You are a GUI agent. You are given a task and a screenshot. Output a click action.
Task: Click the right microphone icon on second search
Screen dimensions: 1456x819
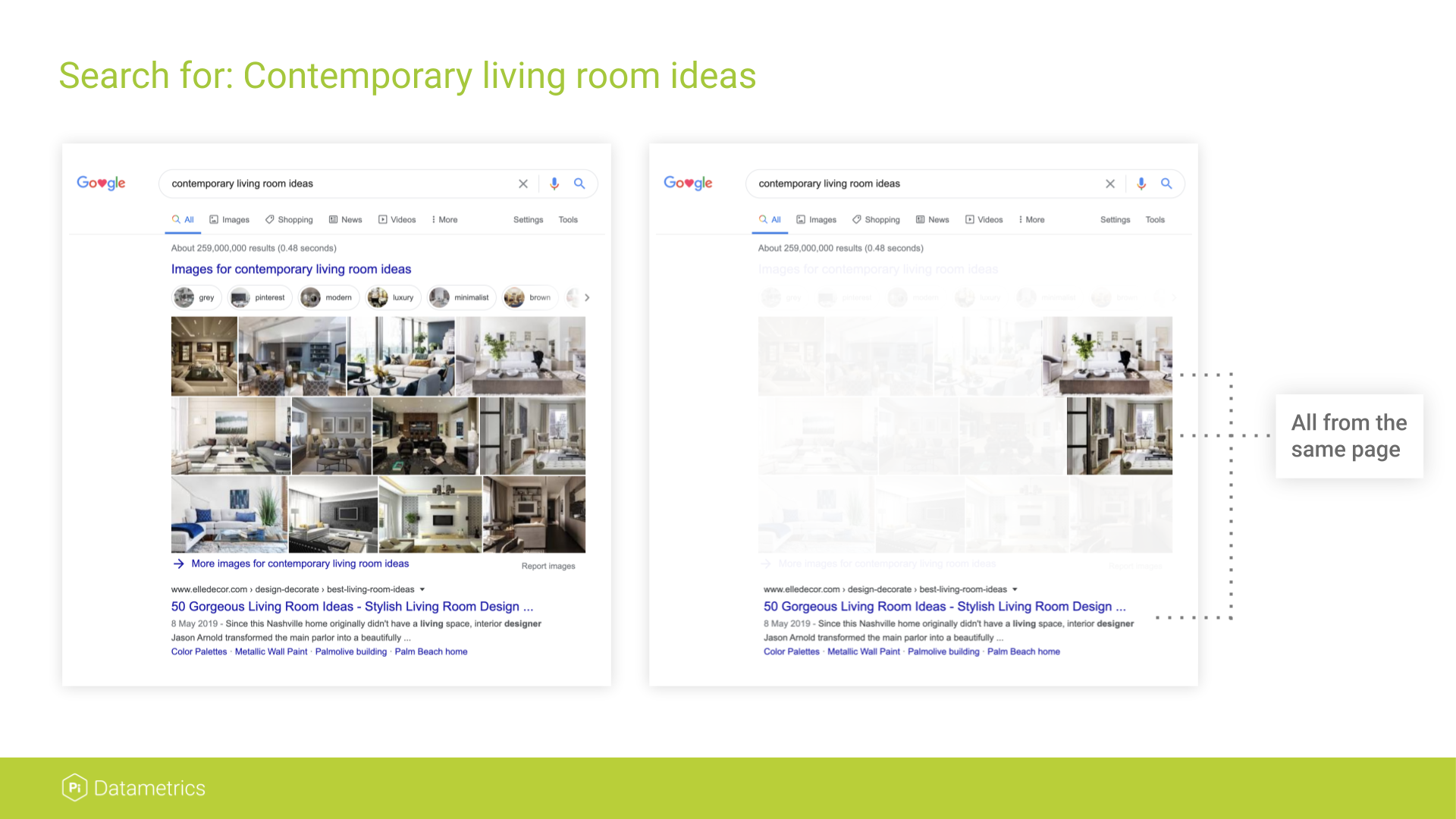point(1141,183)
